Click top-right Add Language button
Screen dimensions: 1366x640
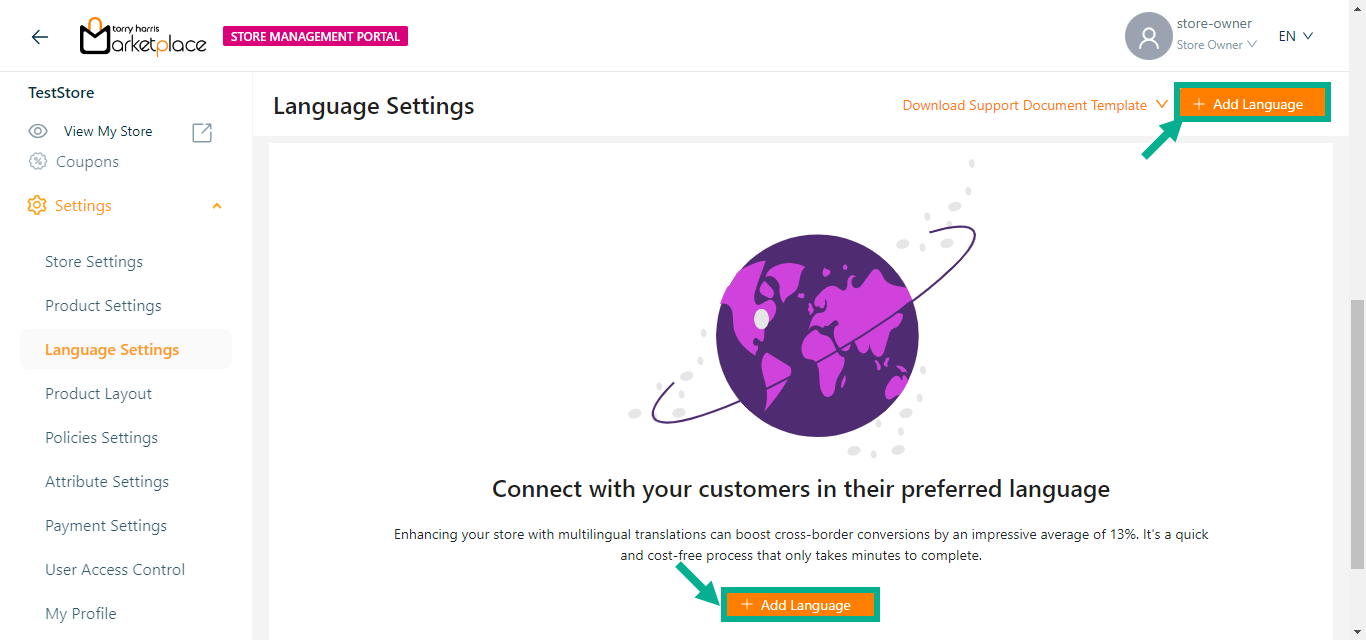tap(1252, 104)
